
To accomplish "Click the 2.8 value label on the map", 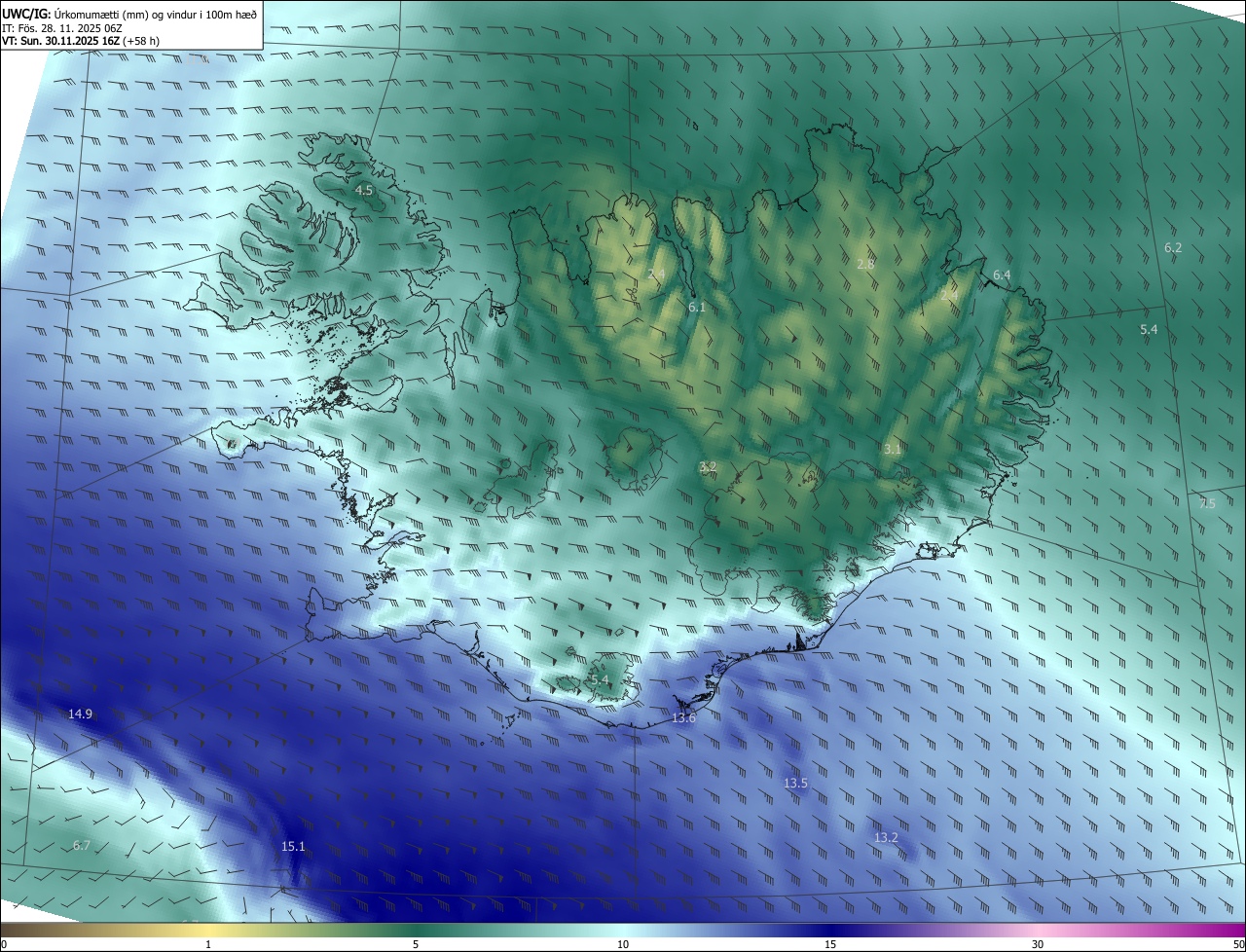I will pos(865,264).
